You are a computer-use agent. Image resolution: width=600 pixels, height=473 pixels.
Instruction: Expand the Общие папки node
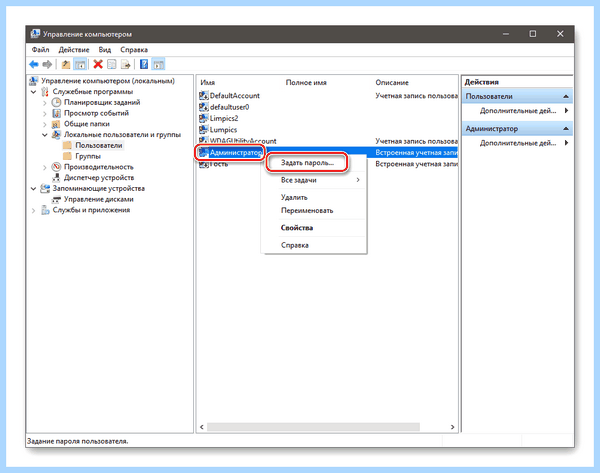point(44,124)
